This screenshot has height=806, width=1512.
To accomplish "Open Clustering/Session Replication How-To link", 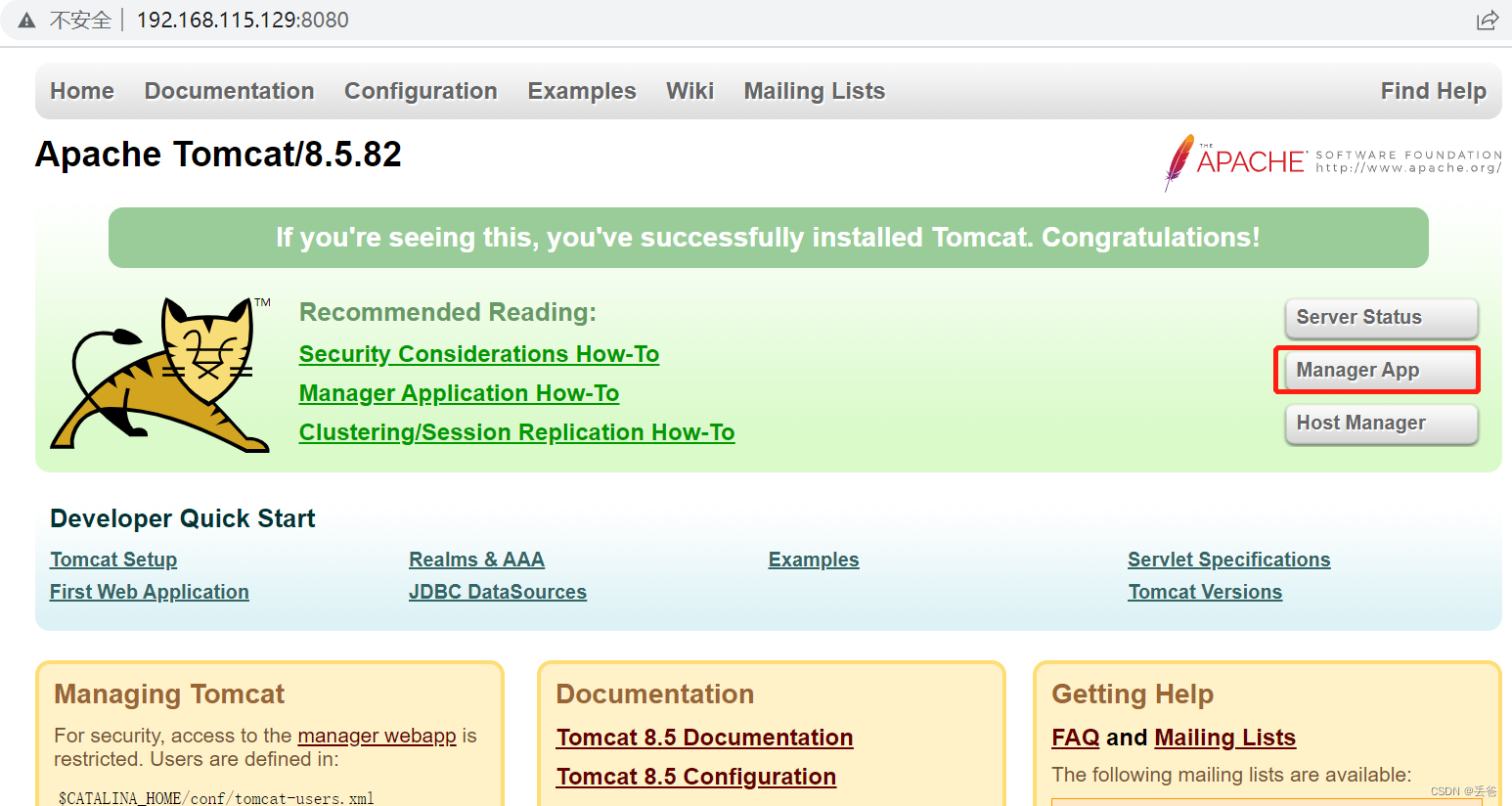I will point(516,432).
